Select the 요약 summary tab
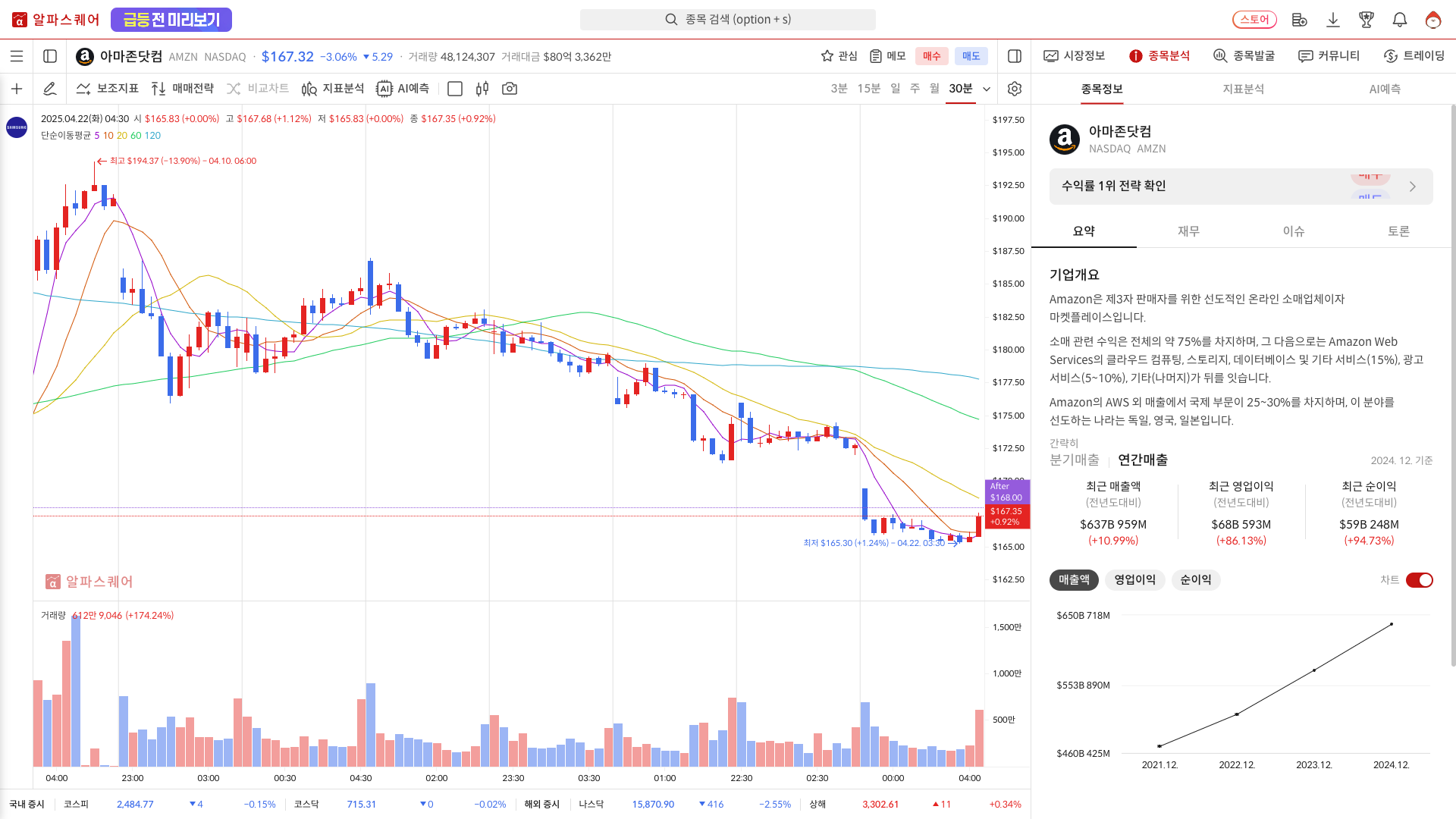Viewport: 1456px width, 819px height. tap(1084, 231)
